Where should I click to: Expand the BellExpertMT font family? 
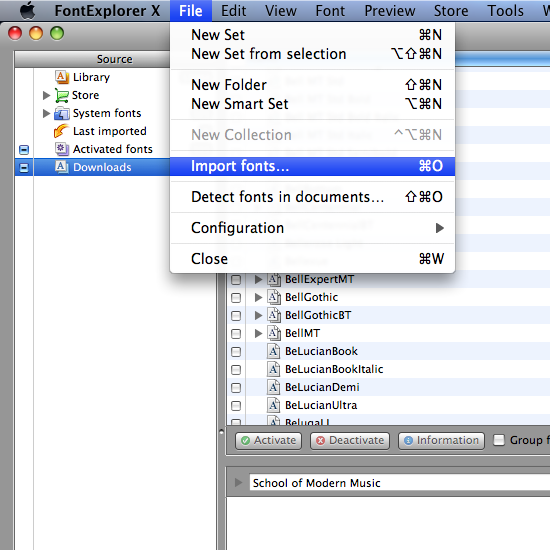[x=259, y=279]
